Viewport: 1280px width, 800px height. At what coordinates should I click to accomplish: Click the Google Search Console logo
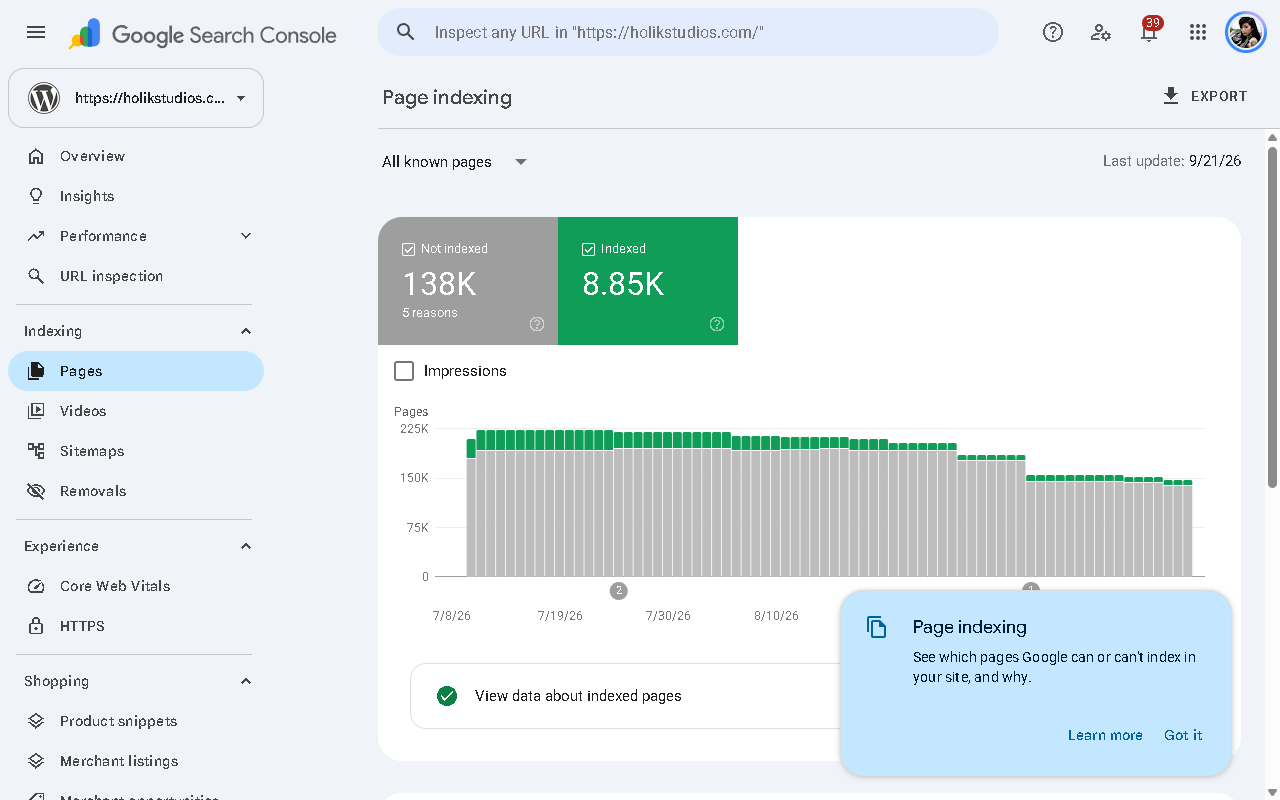point(203,34)
